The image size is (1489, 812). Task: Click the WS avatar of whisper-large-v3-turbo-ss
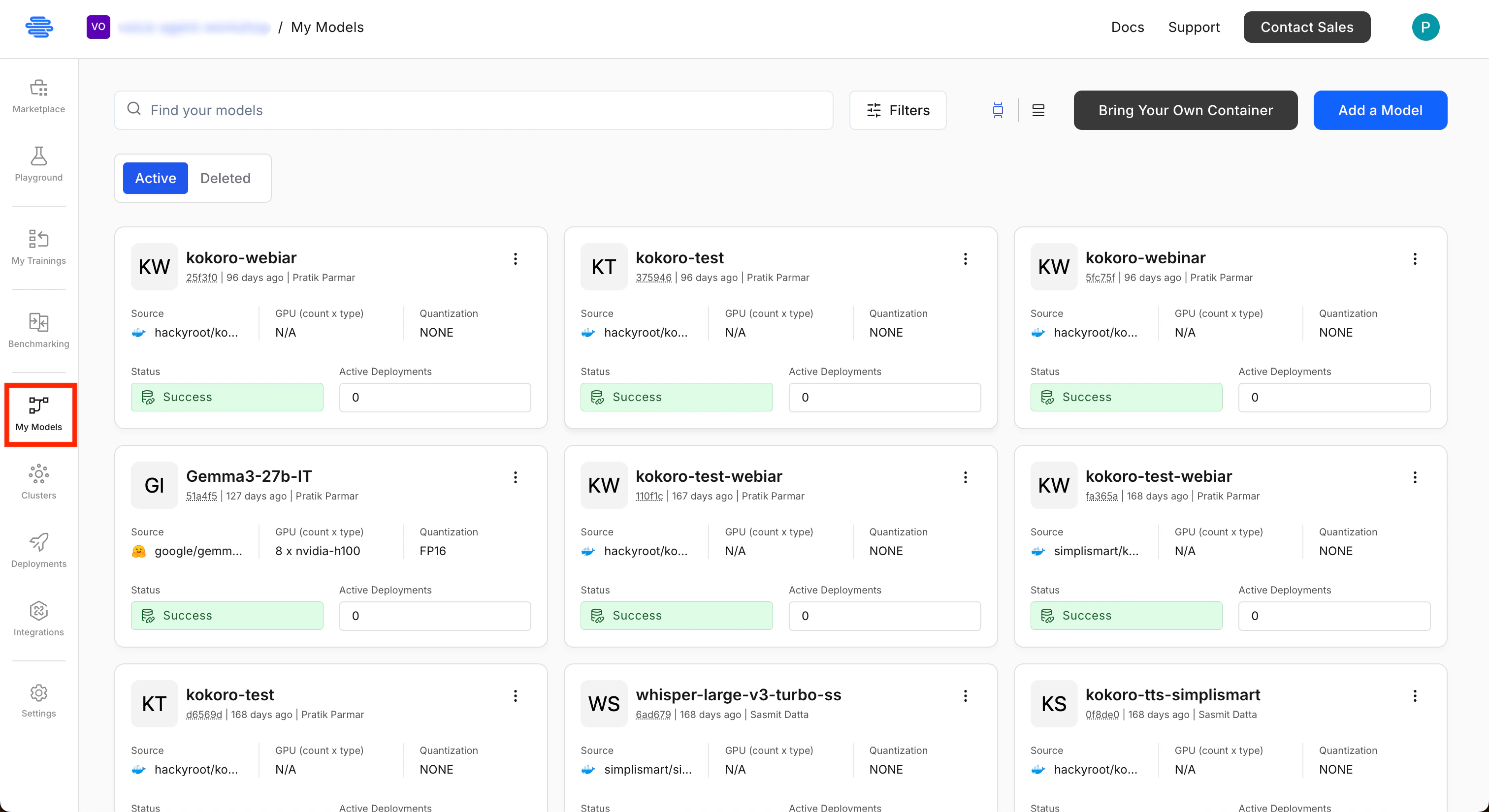[604, 703]
